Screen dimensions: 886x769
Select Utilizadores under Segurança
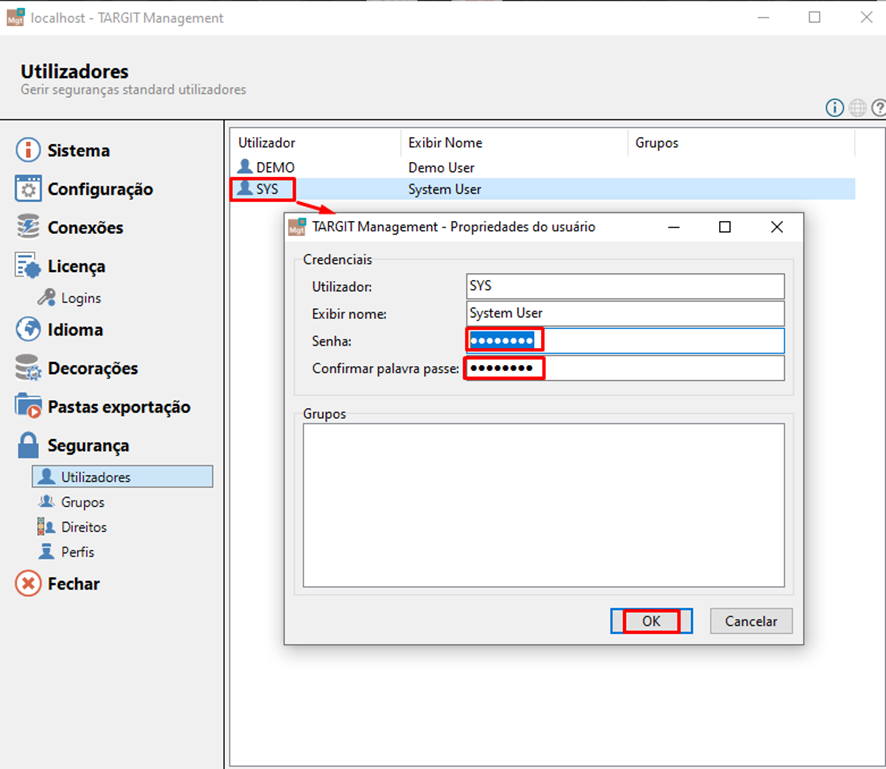tap(123, 477)
